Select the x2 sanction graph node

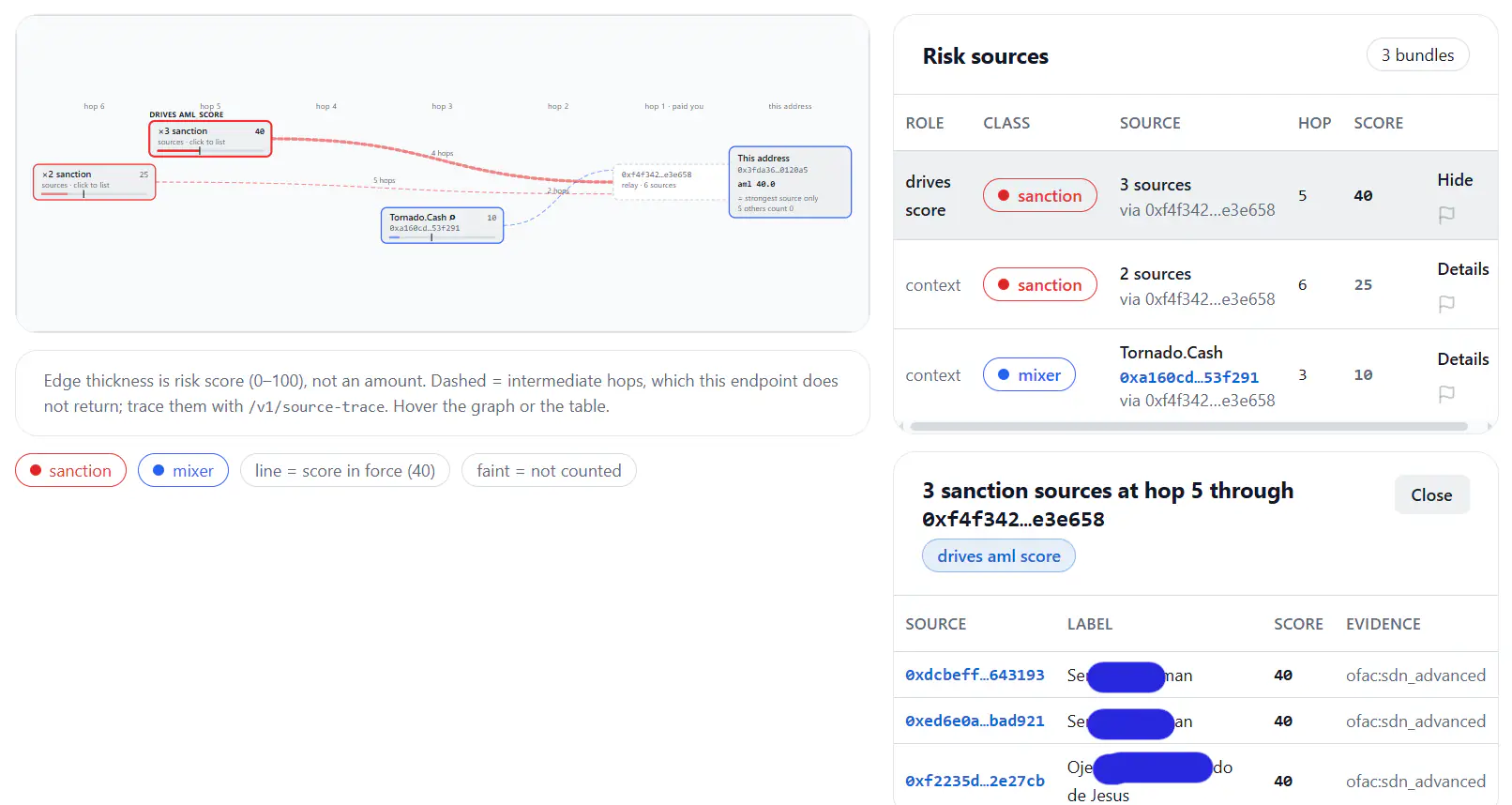pos(94,181)
